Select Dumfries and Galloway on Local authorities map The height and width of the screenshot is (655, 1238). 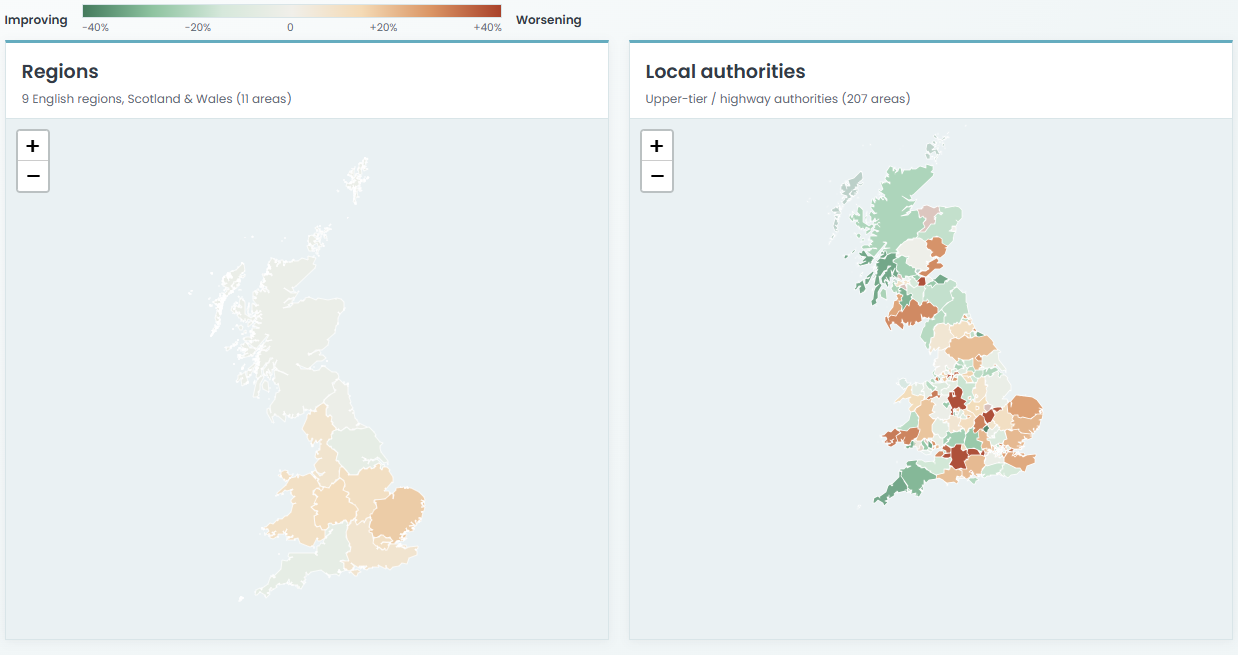pyautogui.click(x=912, y=313)
